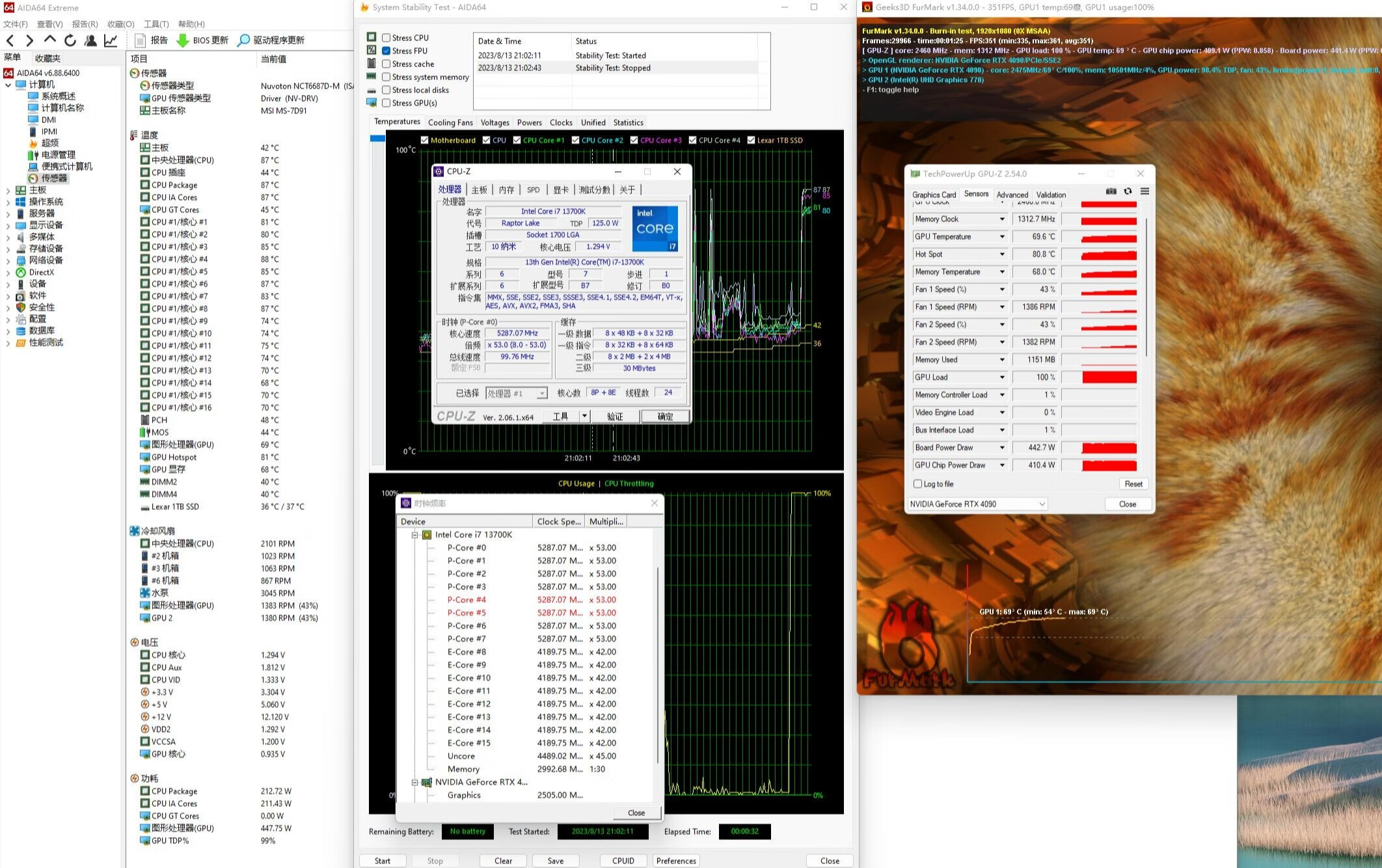Viewport: 1382px width, 868px height.
Task: Select the 网络设备 network devices tree item
Action: (40, 260)
